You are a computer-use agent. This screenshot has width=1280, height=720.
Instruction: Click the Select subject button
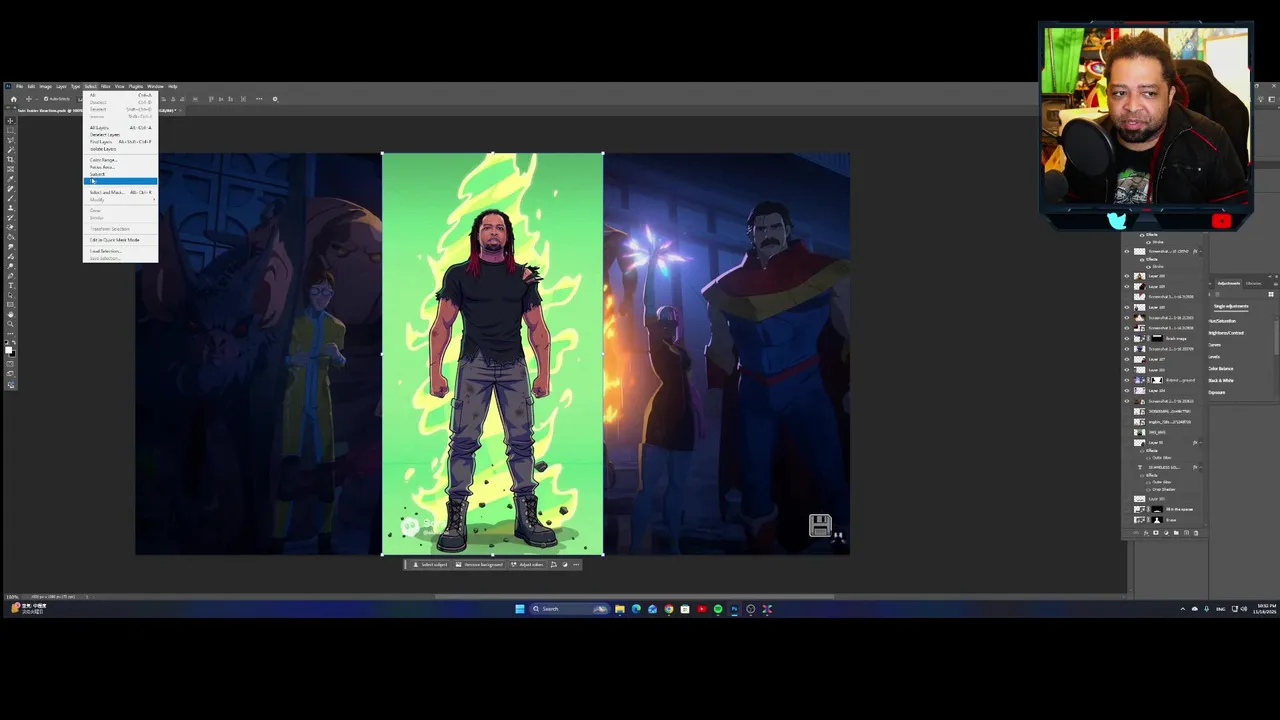pos(430,565)
